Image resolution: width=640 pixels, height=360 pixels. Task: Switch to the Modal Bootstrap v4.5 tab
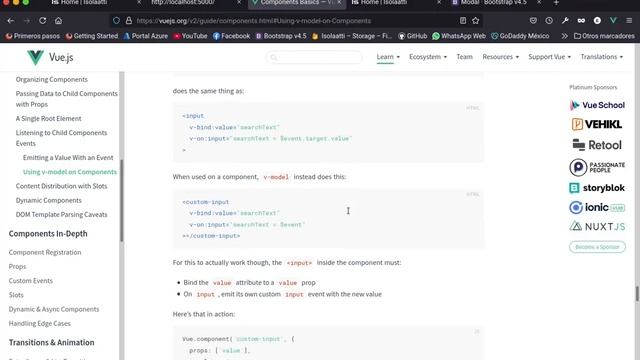click(x=490, y=3)
